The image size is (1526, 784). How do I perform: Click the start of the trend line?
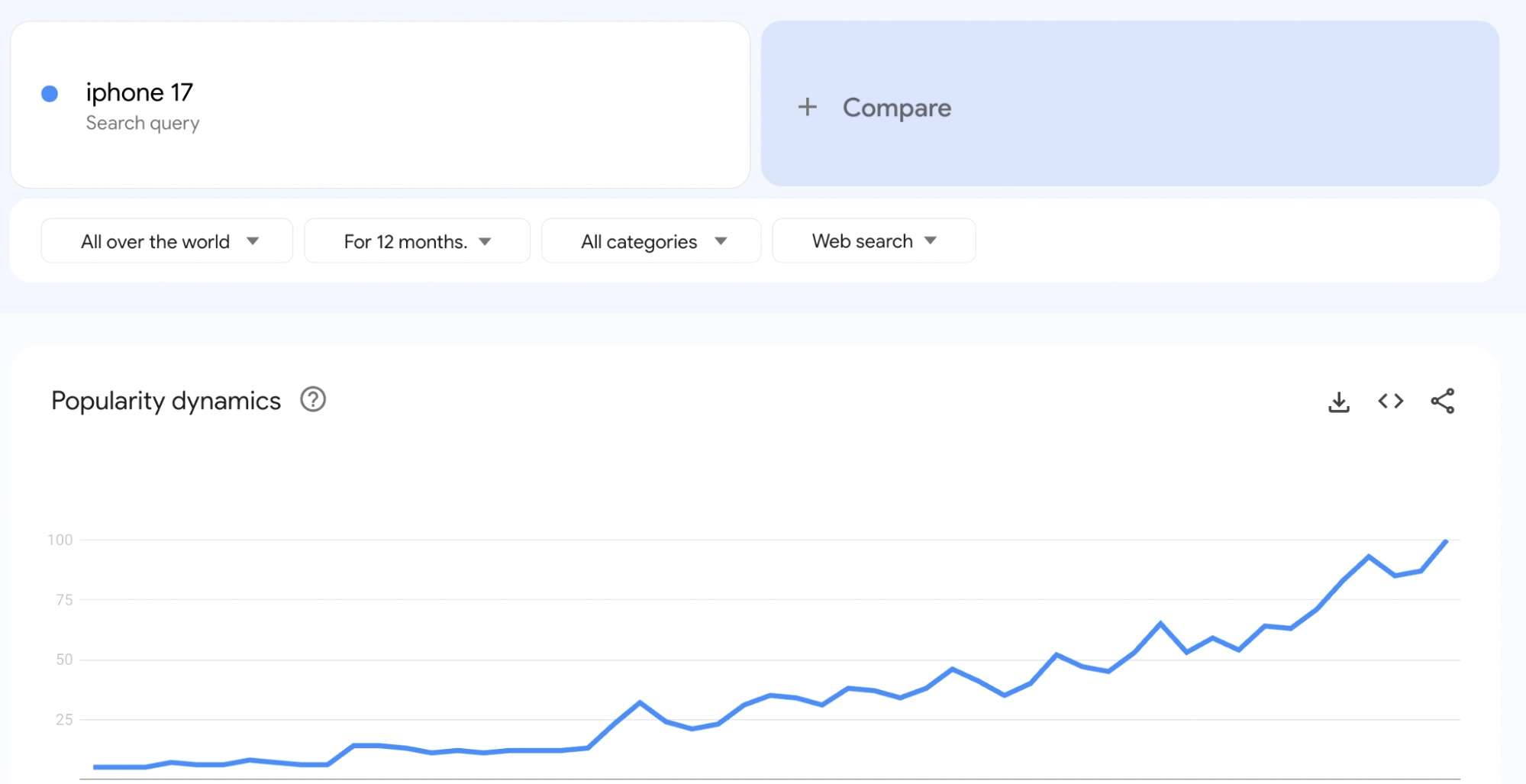(x=95, y=766)
